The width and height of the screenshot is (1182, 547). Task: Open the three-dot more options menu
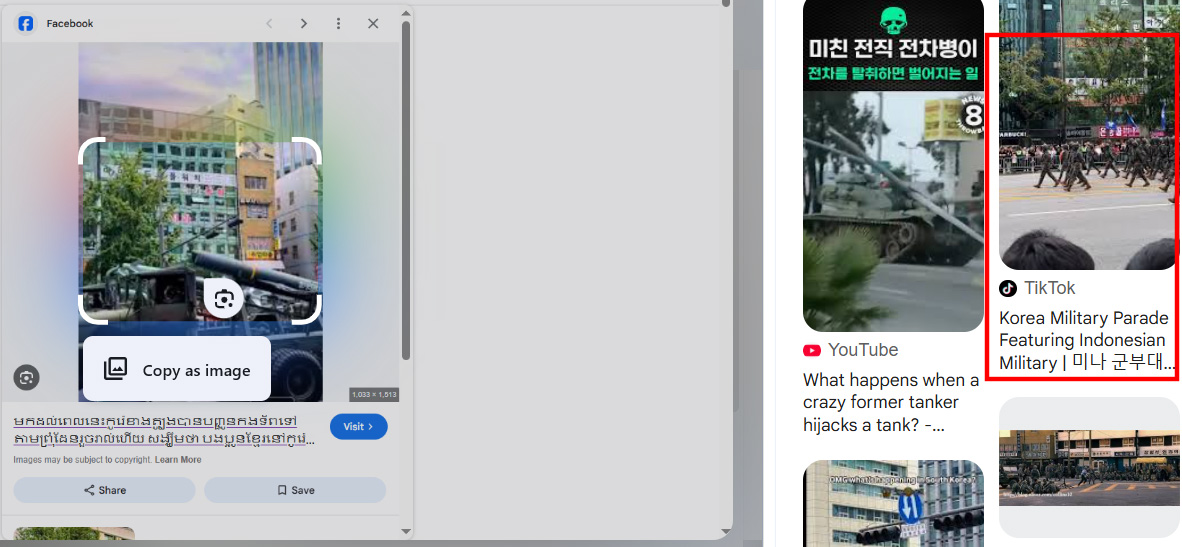[x=338, y=23]
